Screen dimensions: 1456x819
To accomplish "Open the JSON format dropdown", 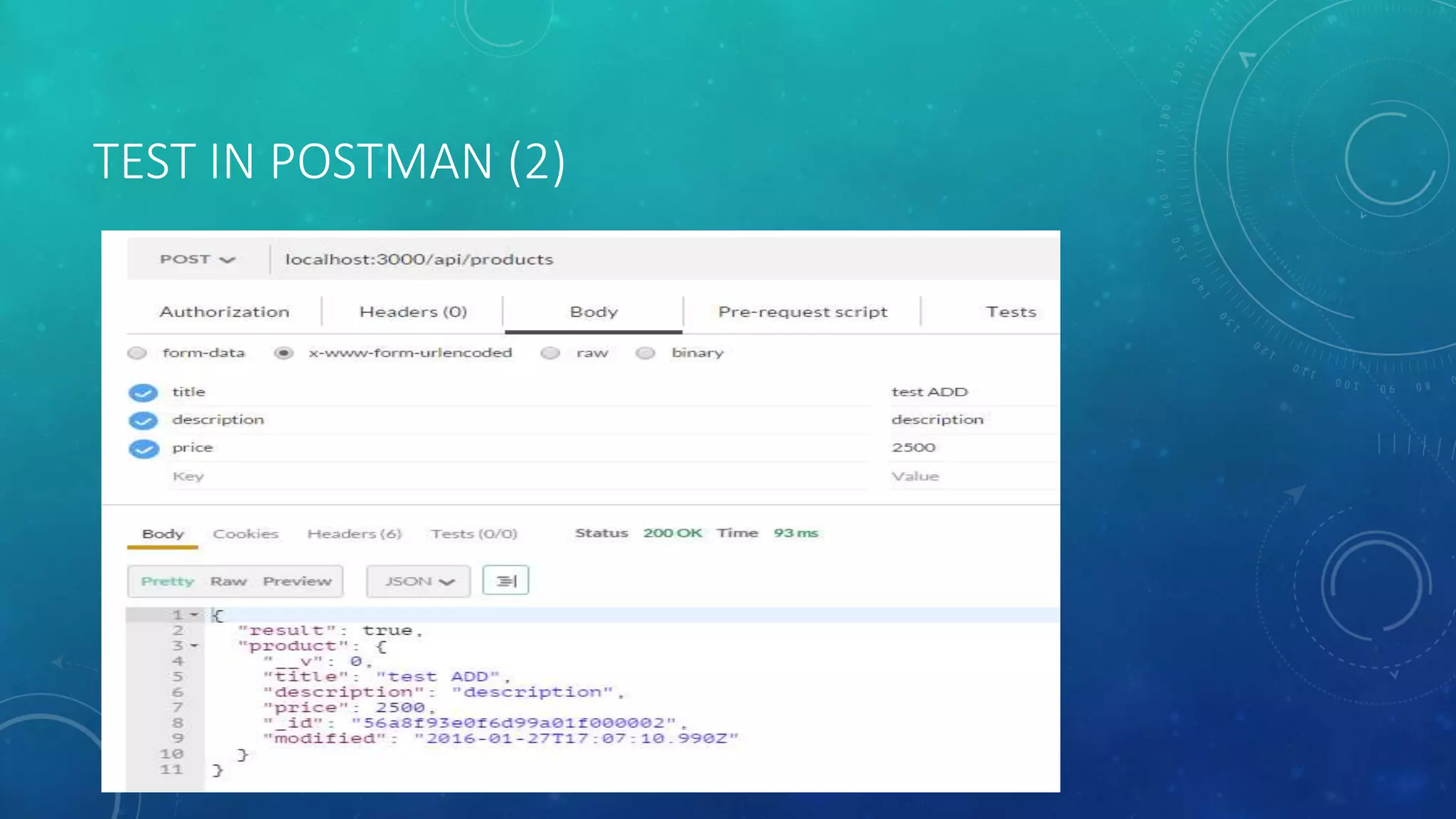I will tap(418, 581).
